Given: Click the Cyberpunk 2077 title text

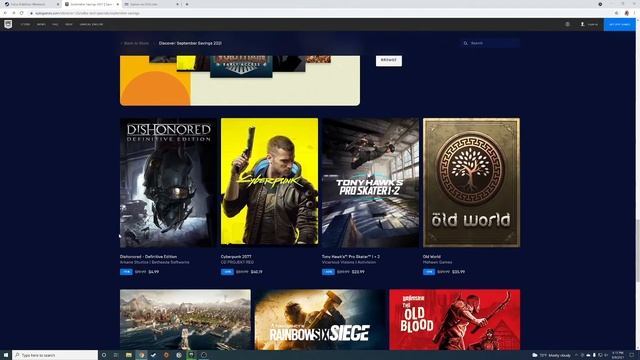Looking at the screenshot, I should (236, 257).
